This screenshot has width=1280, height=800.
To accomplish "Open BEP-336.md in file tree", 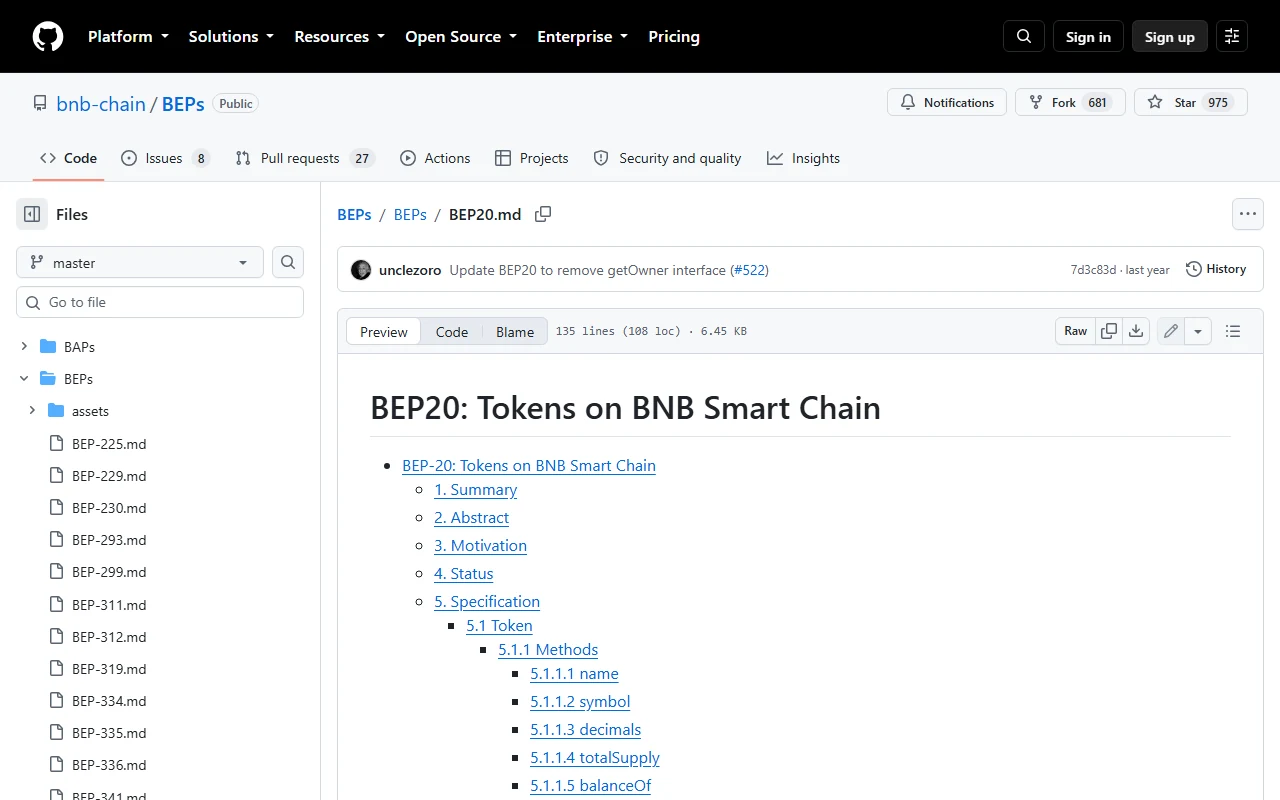I will tap(109, 765).
